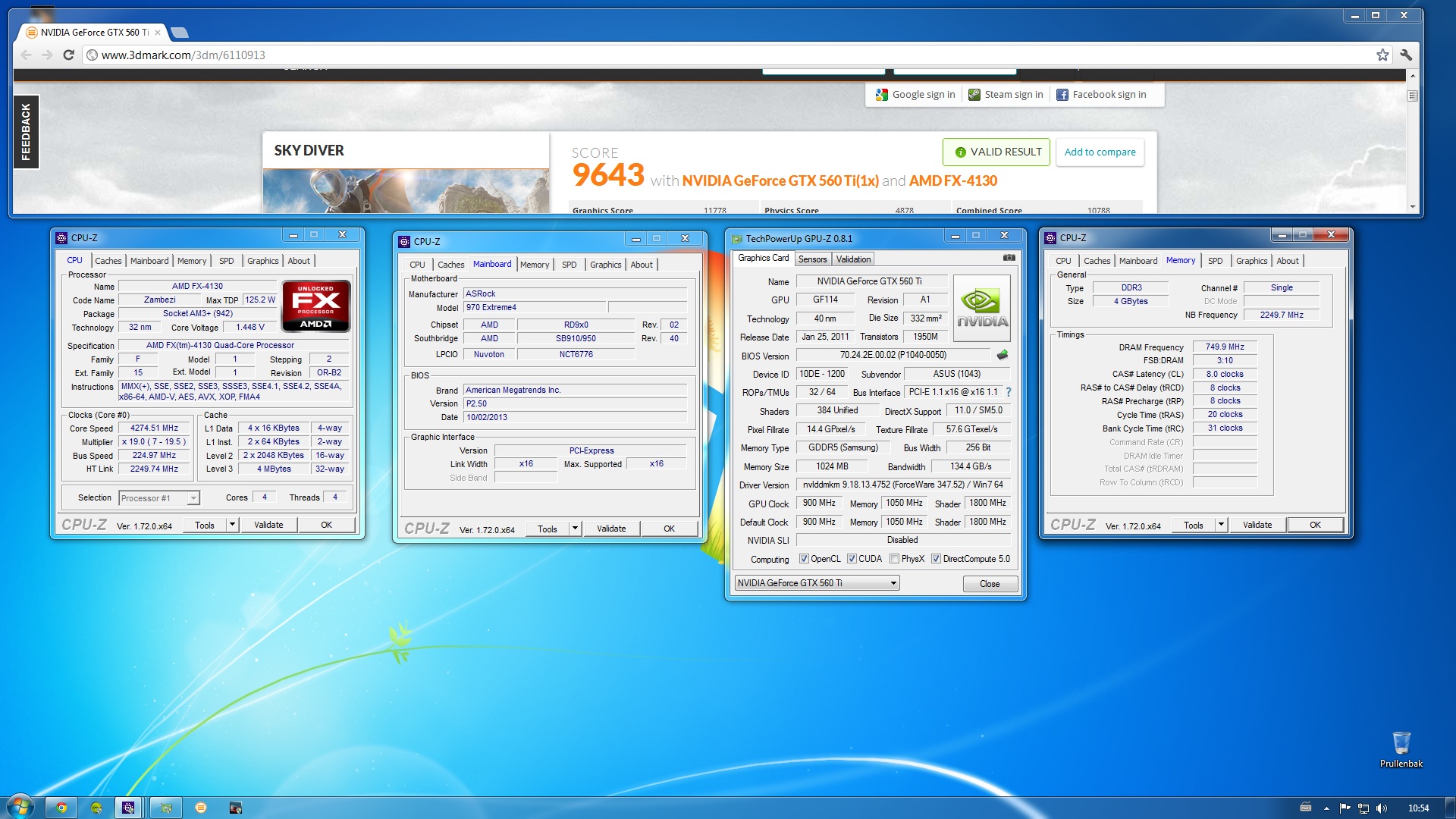Click the NVIDIA logo in GPU-Z
This screenshot has width=1456, height=819.
tap(982, 308)
